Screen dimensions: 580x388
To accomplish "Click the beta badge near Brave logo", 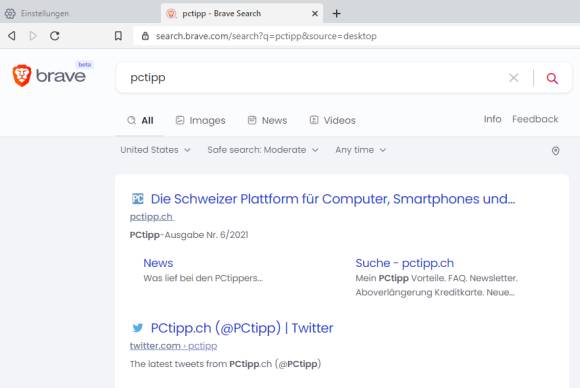I will pos(85,64).
